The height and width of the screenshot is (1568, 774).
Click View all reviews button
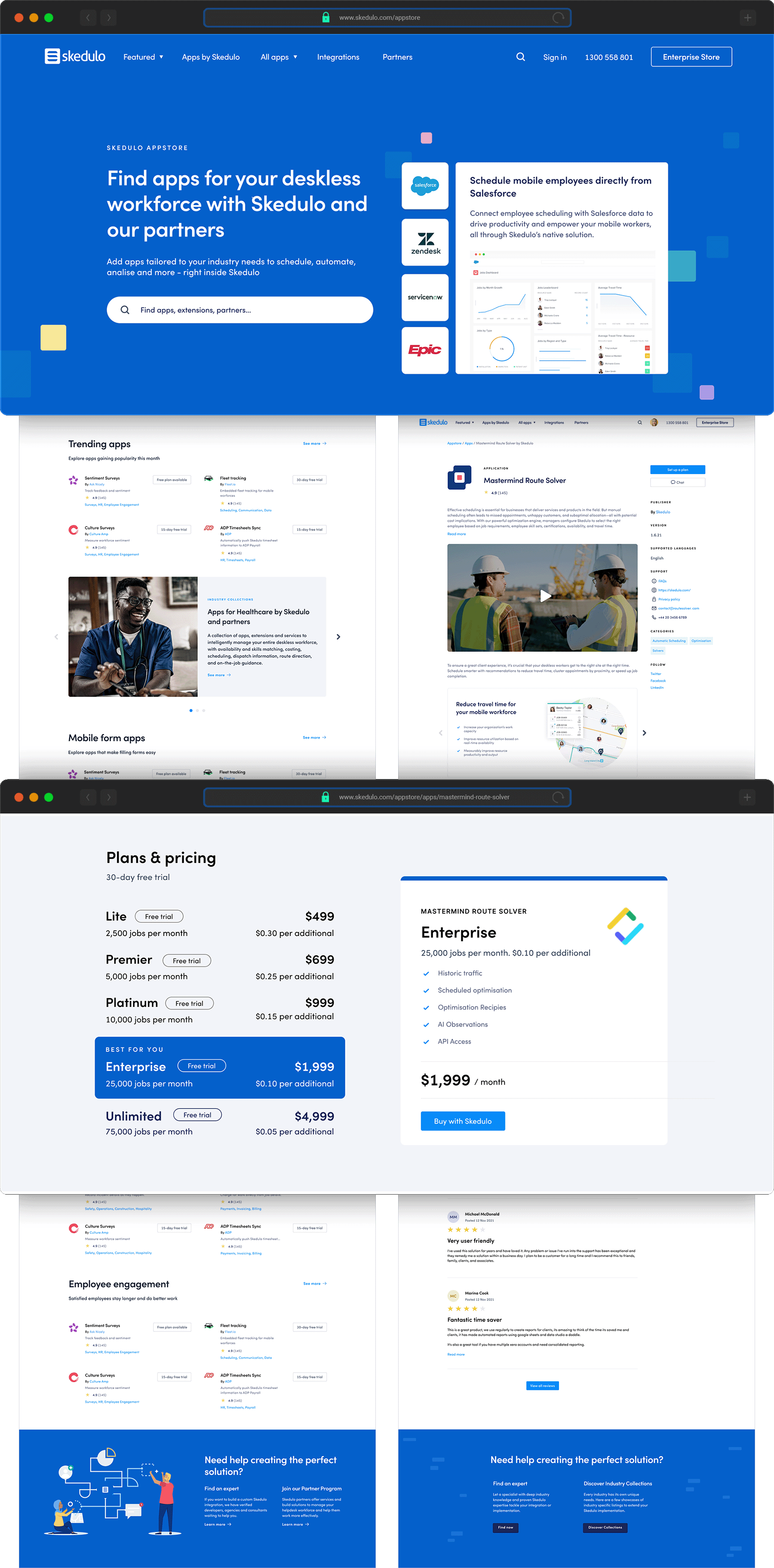(x=542, y=1386)
